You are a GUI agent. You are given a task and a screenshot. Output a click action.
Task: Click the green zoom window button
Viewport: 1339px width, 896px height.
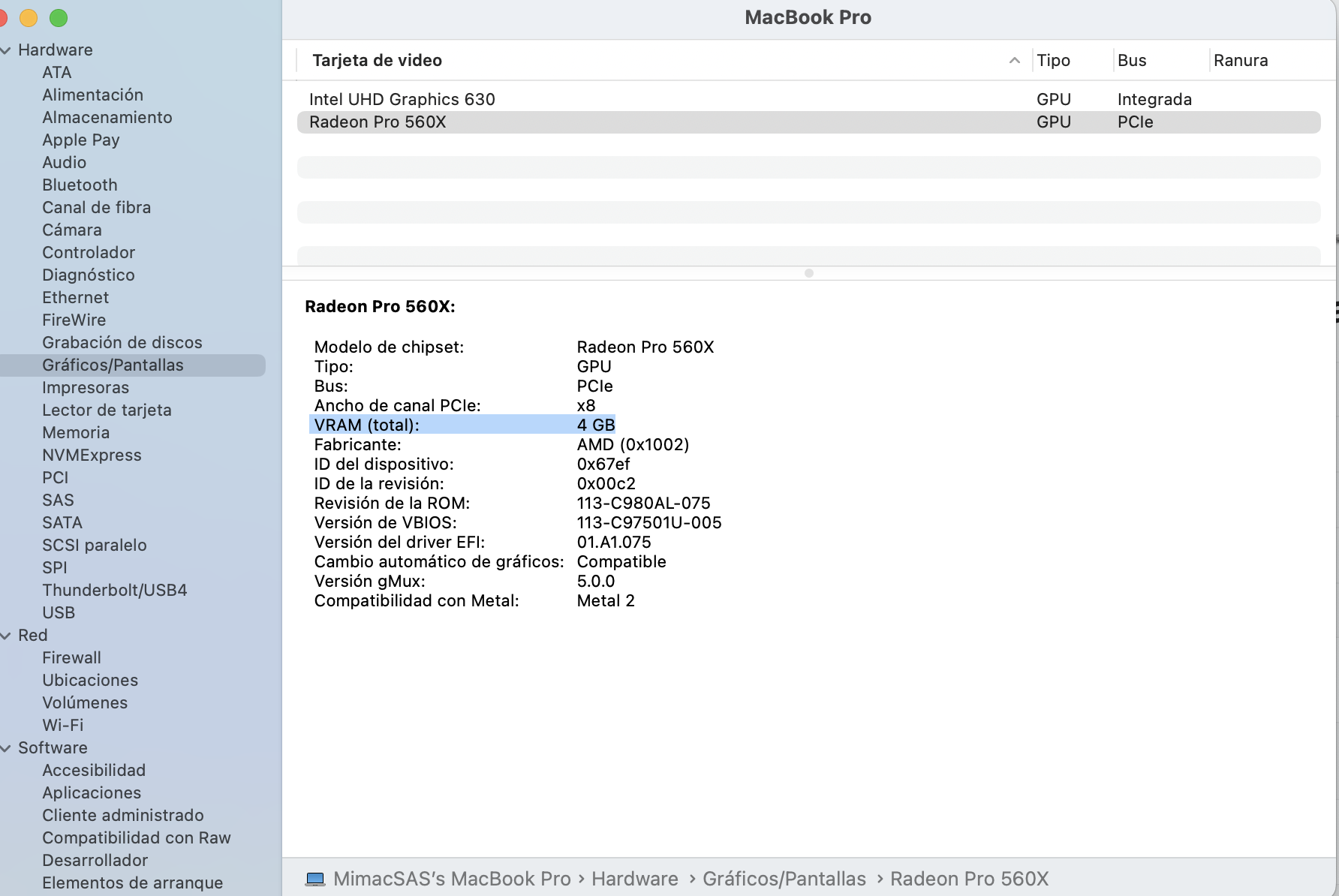(x=59, y=18)
